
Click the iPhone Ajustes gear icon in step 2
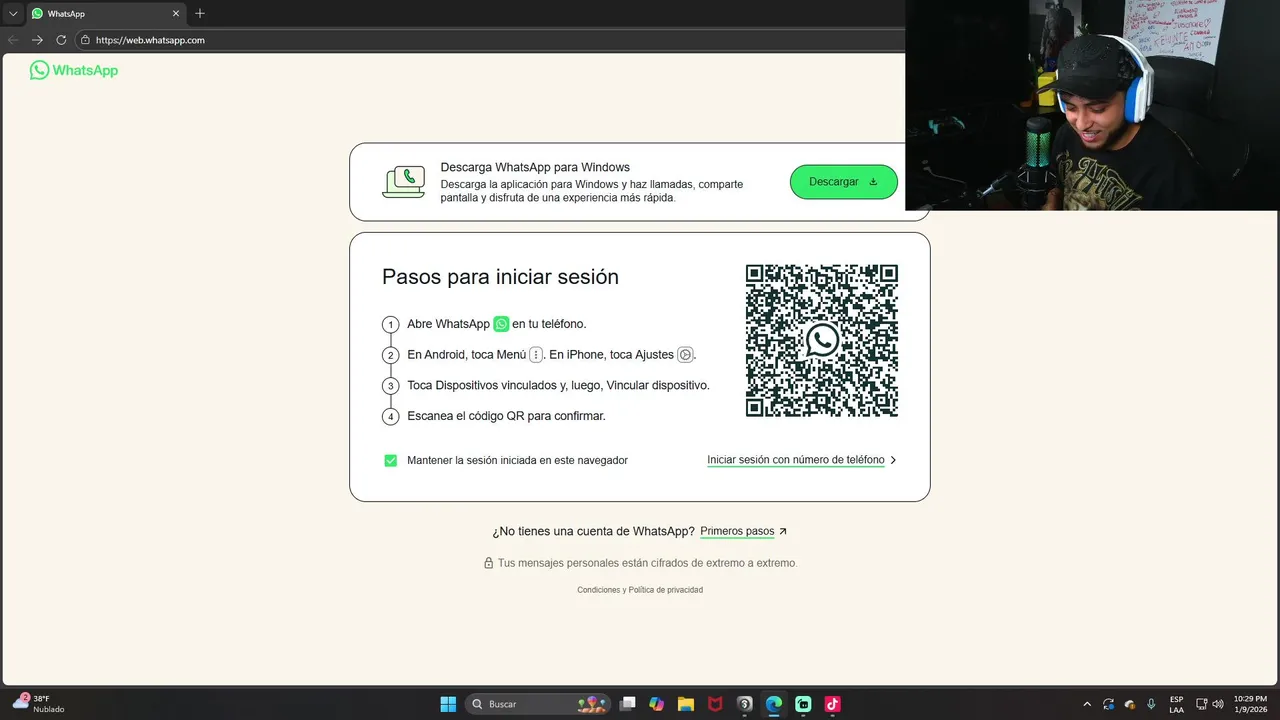685,354
